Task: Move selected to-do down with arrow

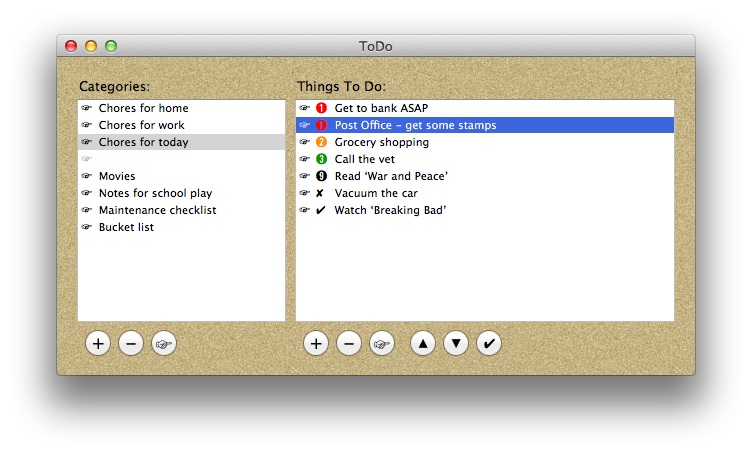Action: 456,343
